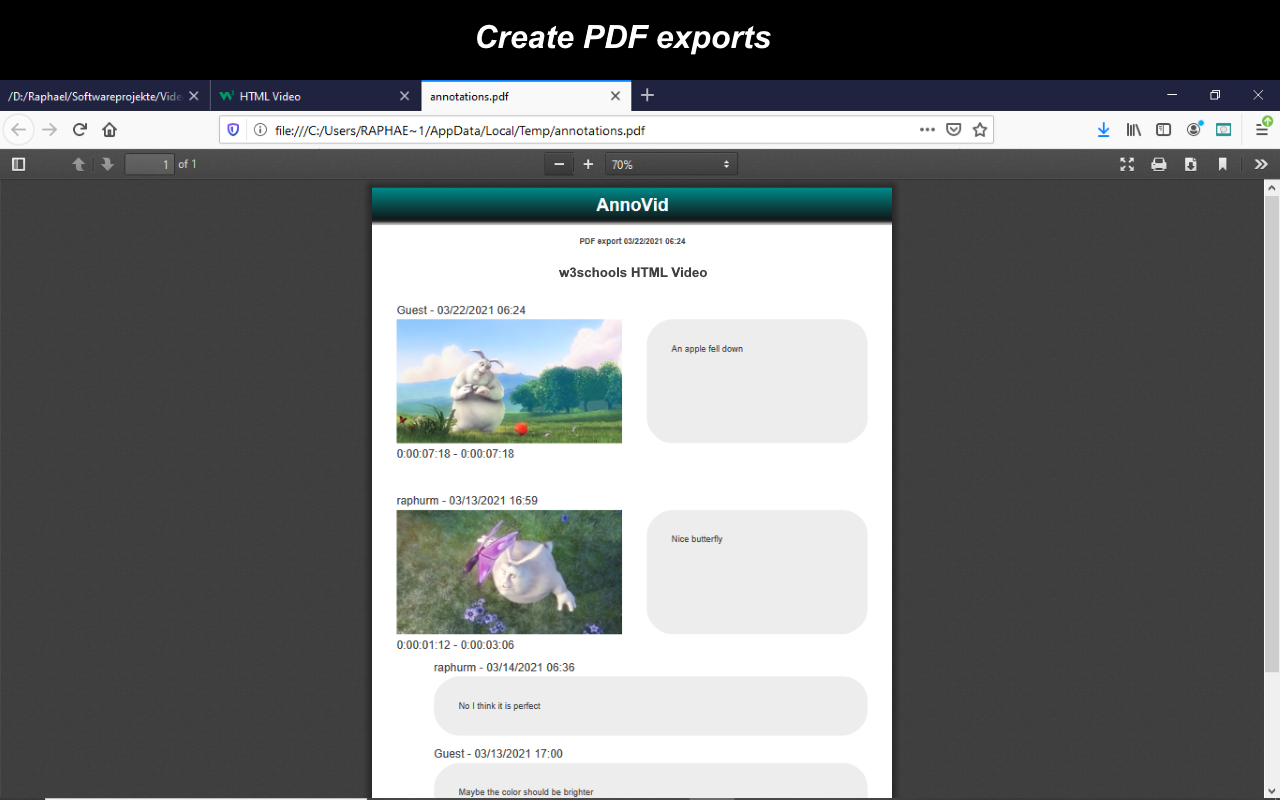The height and width of the screenshot is (800, 1280).
Task: Open the Firefox hamburger menu
Action: 1263,130
